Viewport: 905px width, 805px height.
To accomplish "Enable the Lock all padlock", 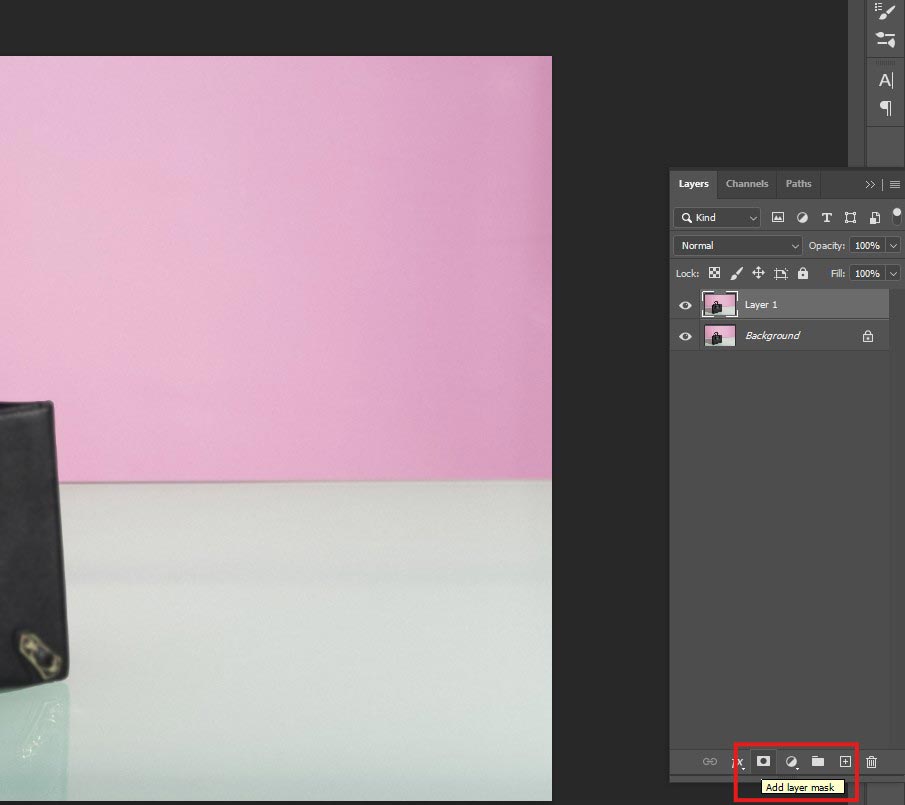I will click(802, 273).
